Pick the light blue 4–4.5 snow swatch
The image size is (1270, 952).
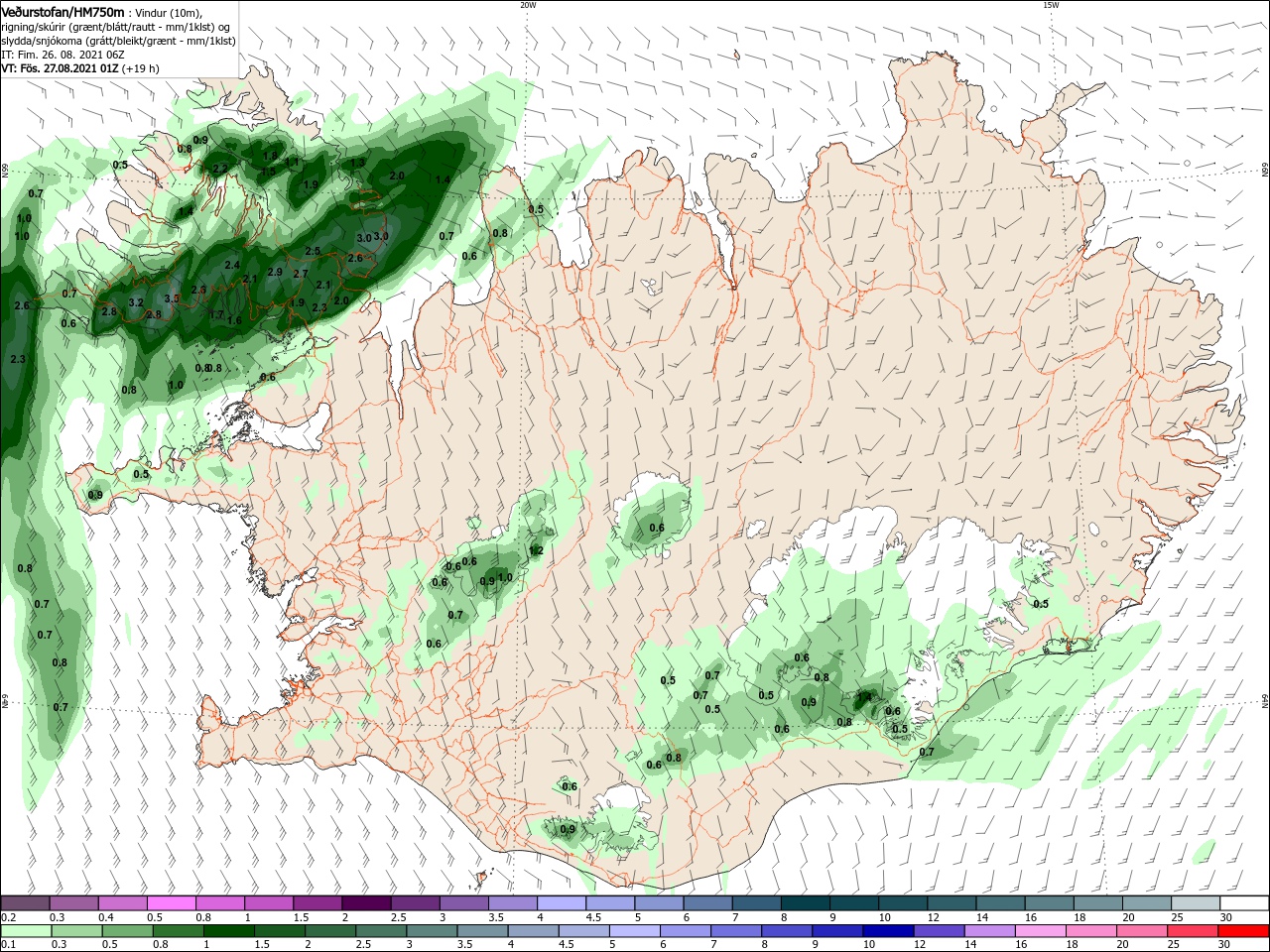[561, 903]
